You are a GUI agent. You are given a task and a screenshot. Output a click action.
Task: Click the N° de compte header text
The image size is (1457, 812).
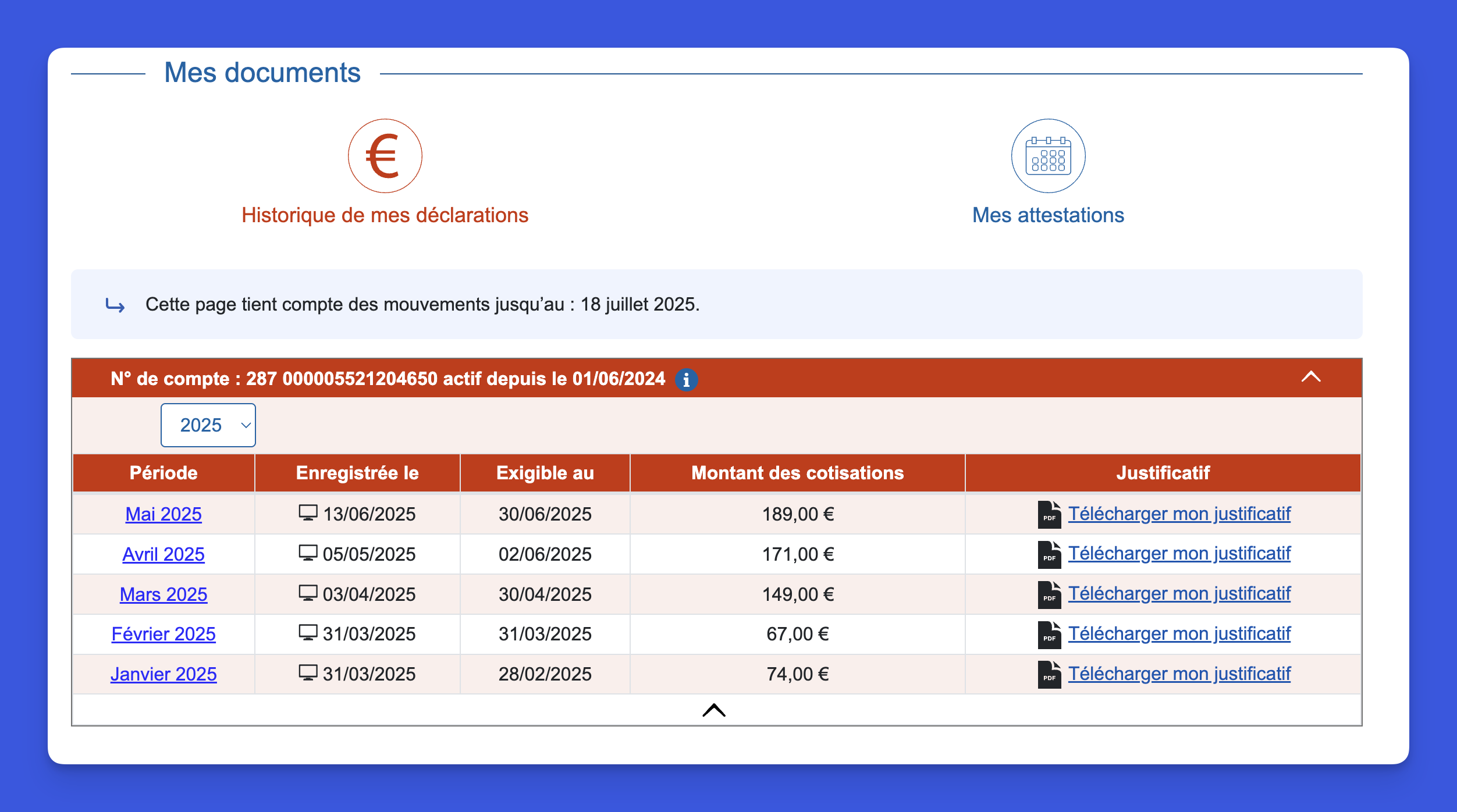click(388, 379)
